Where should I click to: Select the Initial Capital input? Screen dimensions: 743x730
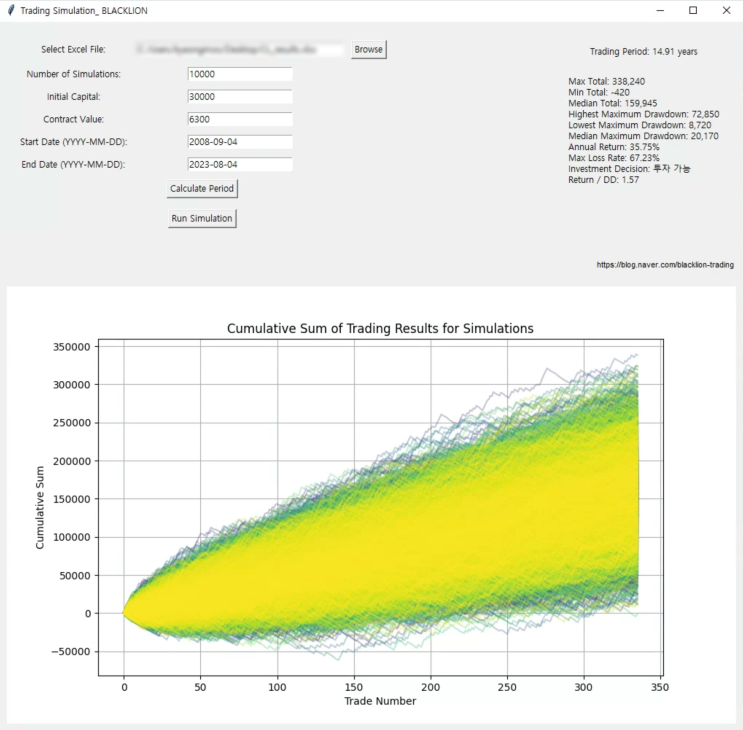tap(240, 97)
